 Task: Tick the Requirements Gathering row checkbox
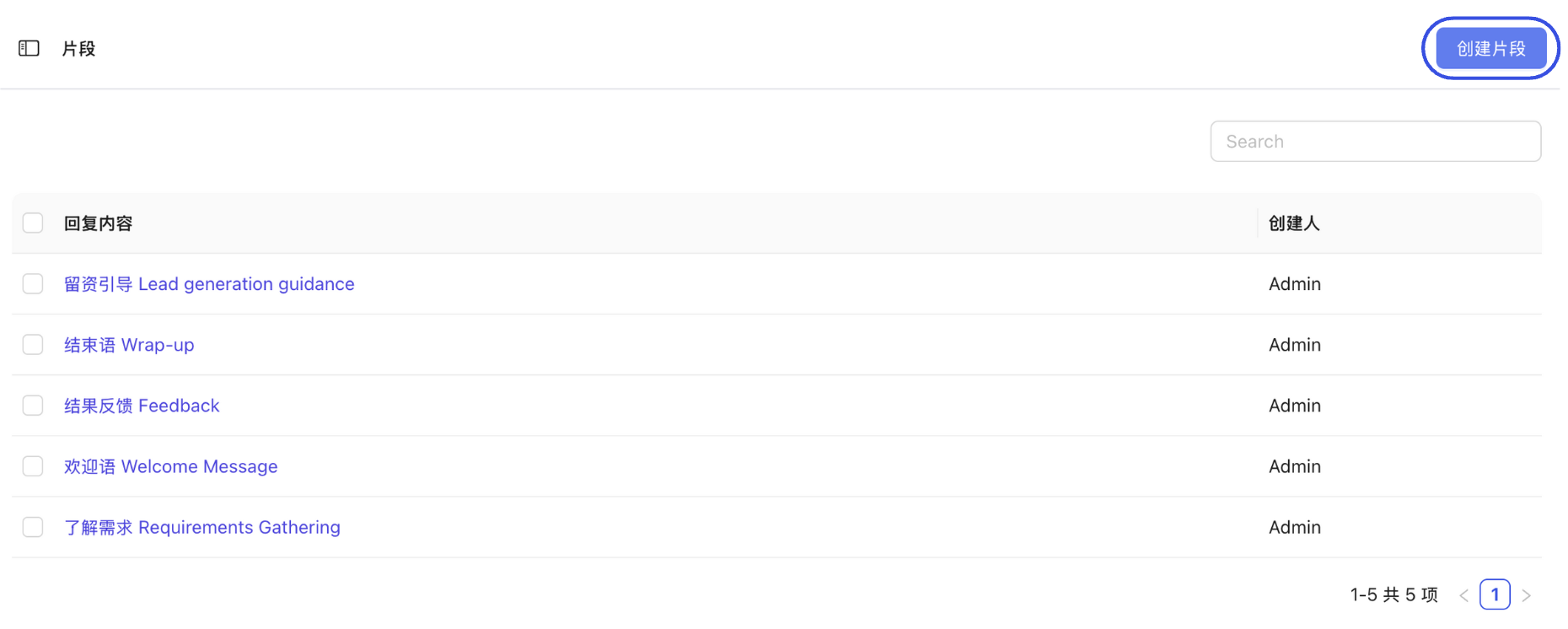33,527
